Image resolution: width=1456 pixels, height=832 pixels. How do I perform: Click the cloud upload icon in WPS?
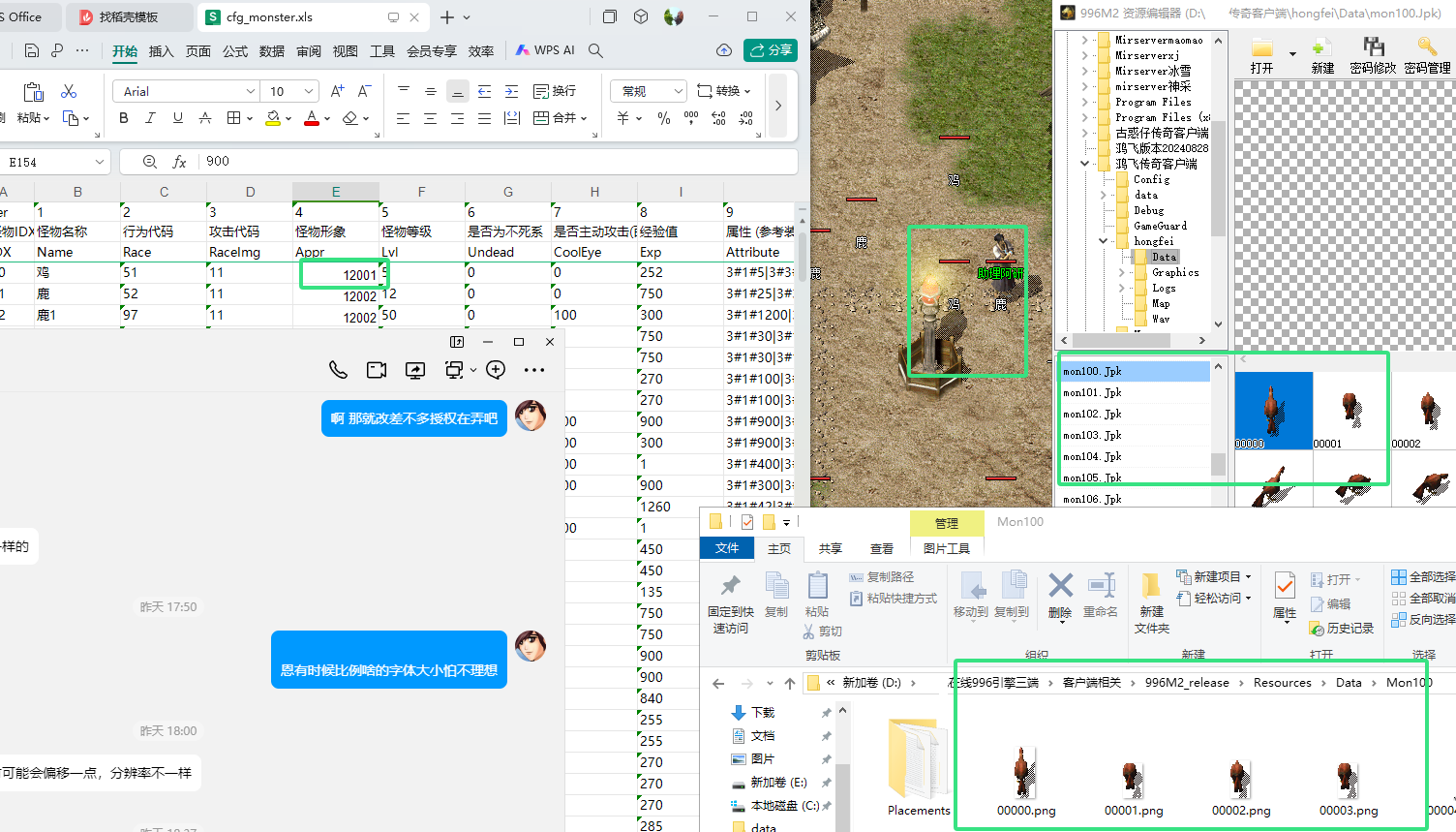(723, 50)
